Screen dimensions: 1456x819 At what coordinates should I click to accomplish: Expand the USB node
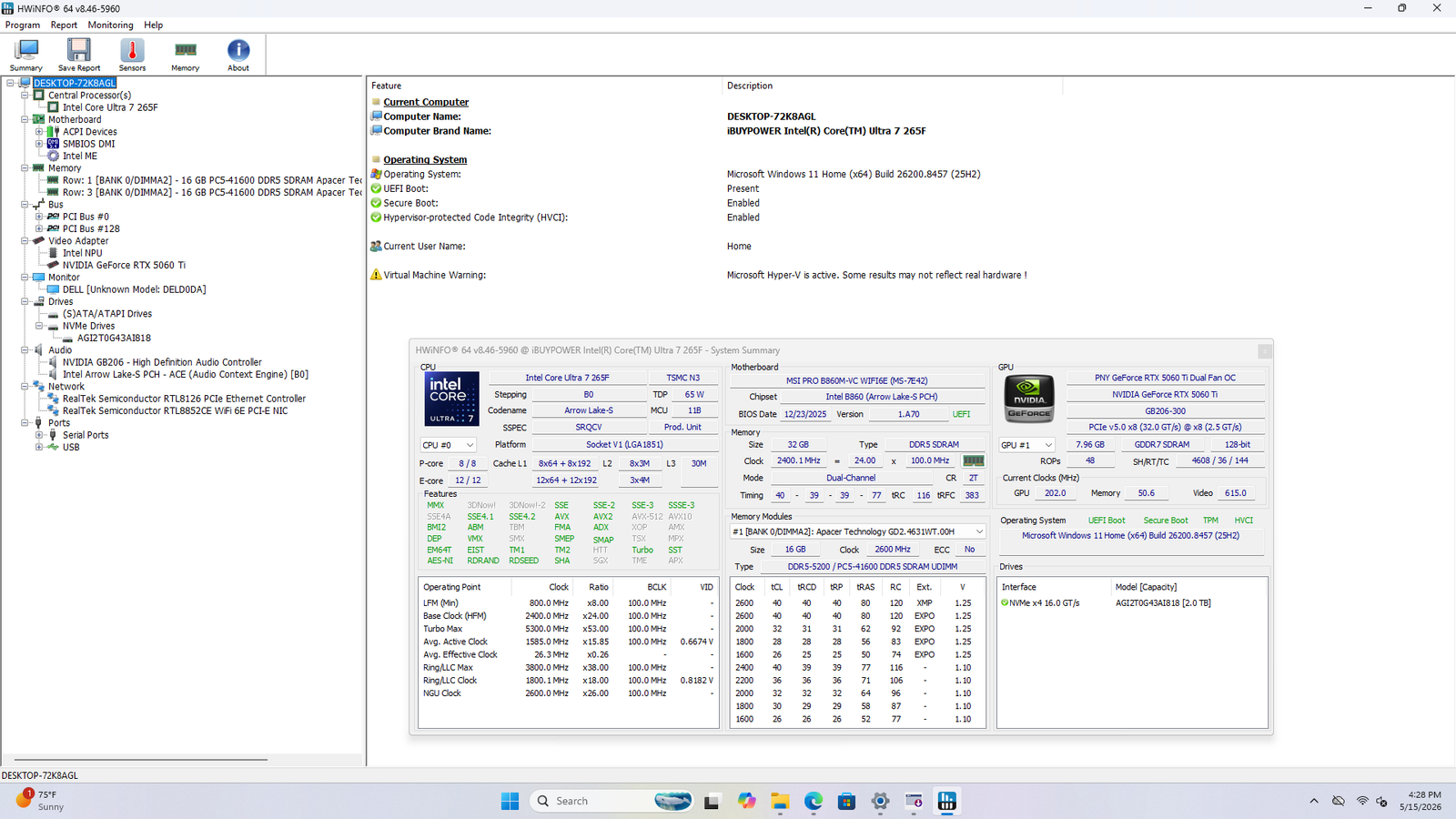[39, 447]
